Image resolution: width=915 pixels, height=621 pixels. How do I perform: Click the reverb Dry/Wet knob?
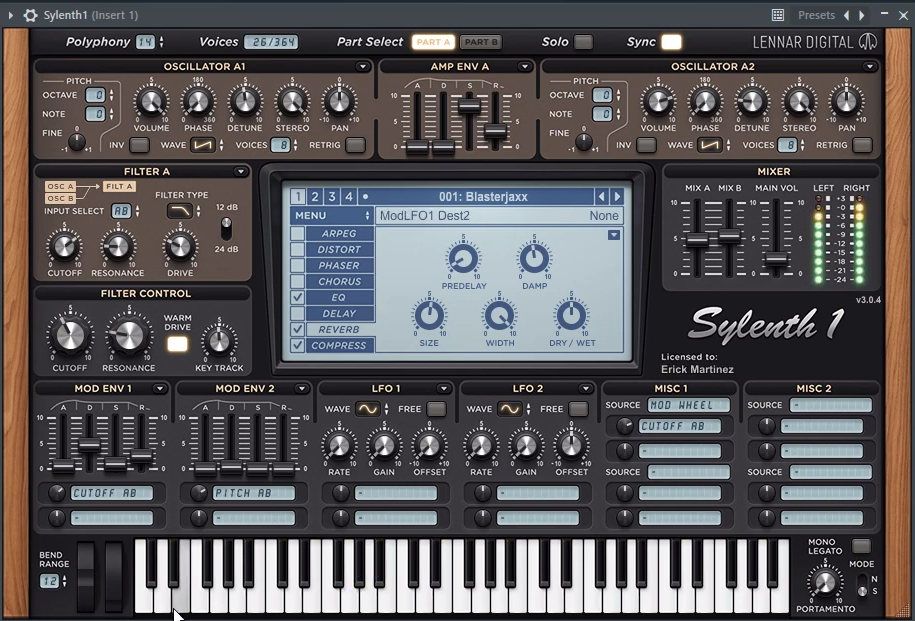coord(572,315)
